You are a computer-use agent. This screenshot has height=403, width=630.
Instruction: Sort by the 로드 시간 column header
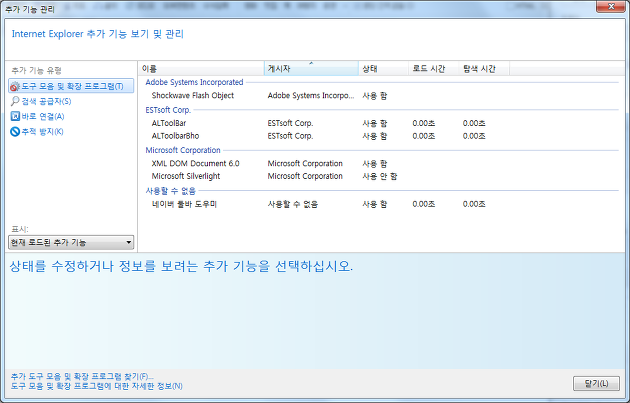[x=434, y=69]
